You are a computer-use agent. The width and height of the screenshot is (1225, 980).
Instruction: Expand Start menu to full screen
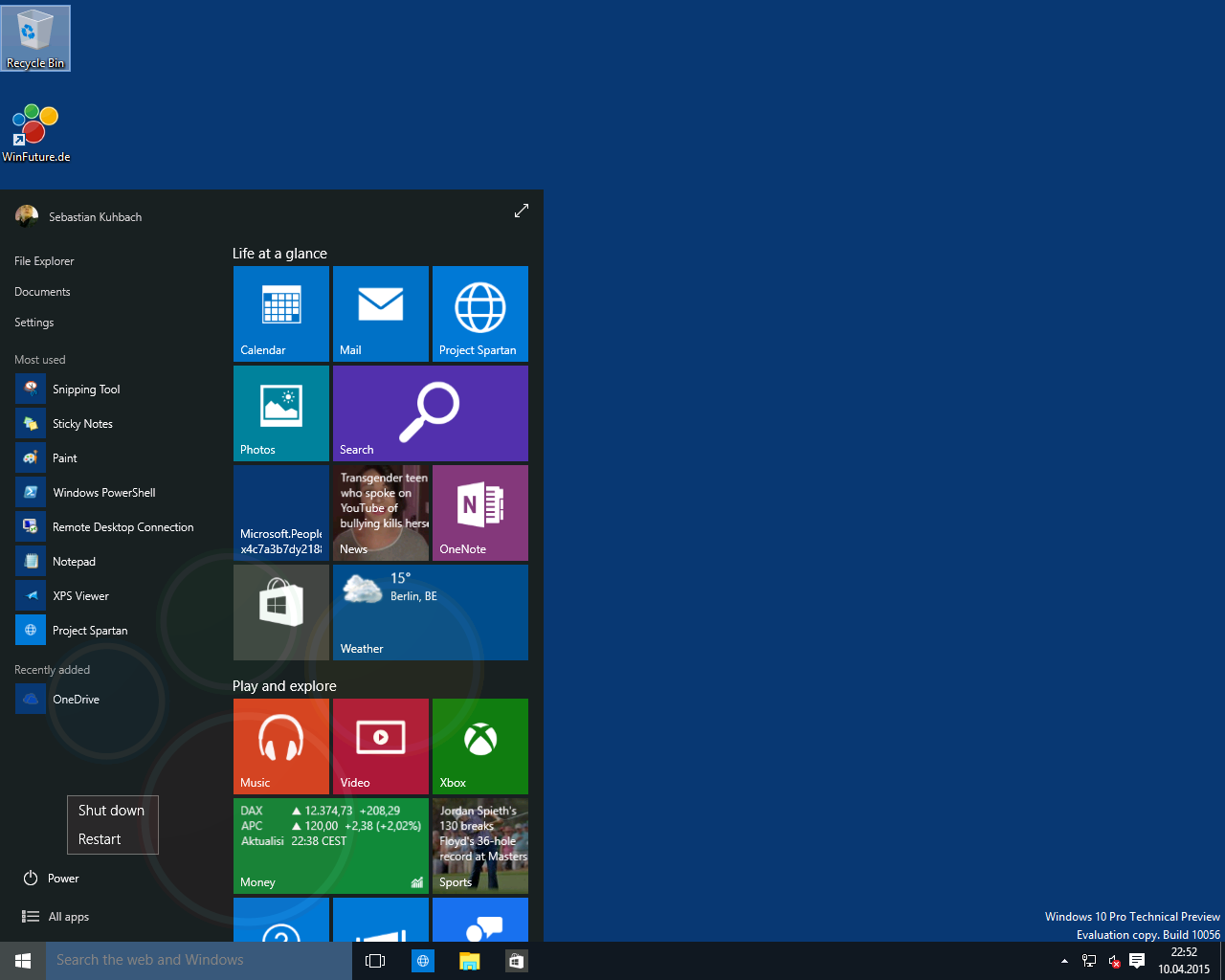pyautogui.click(x=522, y=211)
